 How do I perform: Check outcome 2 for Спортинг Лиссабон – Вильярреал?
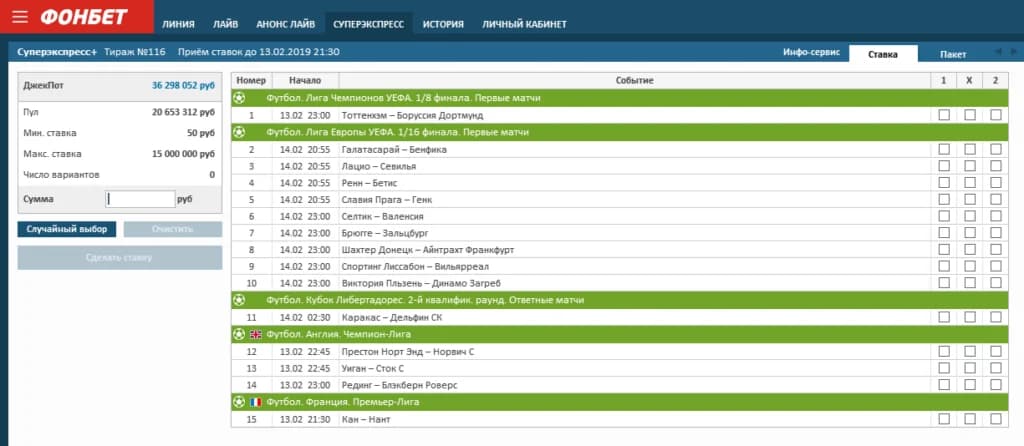tap(995, 266)
